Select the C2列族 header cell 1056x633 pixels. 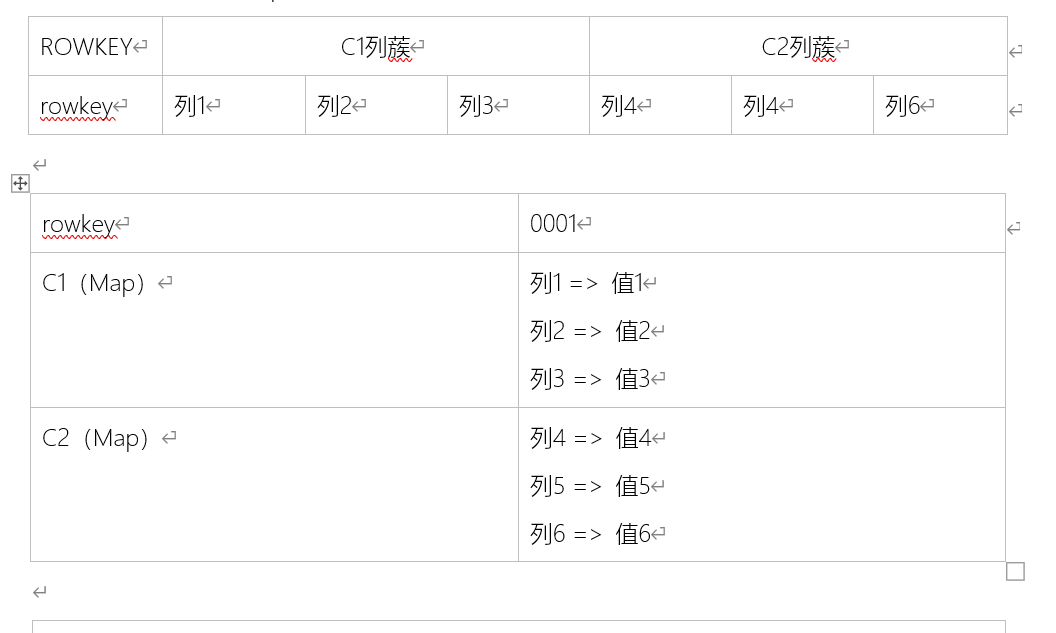tap(798, 47)
